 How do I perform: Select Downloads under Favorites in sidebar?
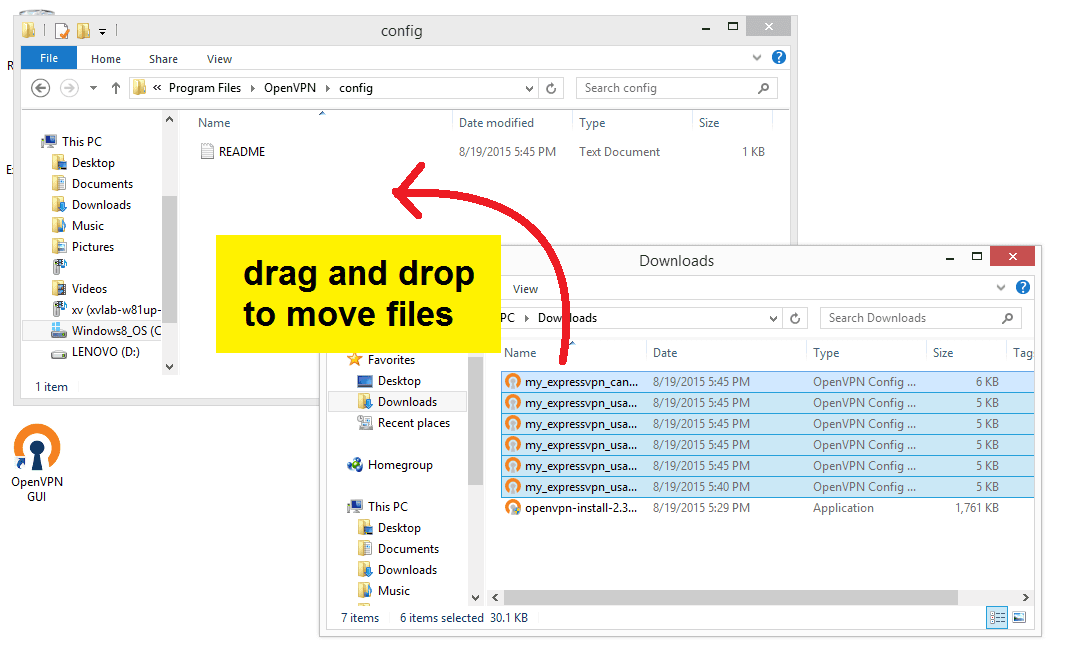(x=398, y=402)
